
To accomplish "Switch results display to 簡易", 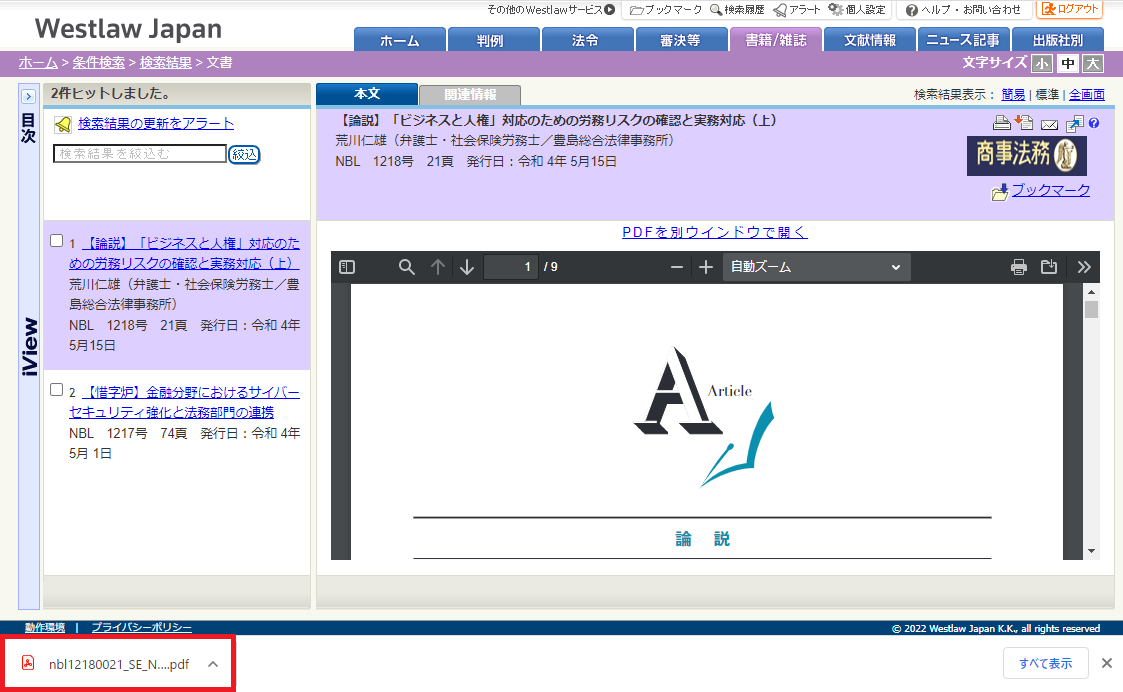I will [1013, 95].
